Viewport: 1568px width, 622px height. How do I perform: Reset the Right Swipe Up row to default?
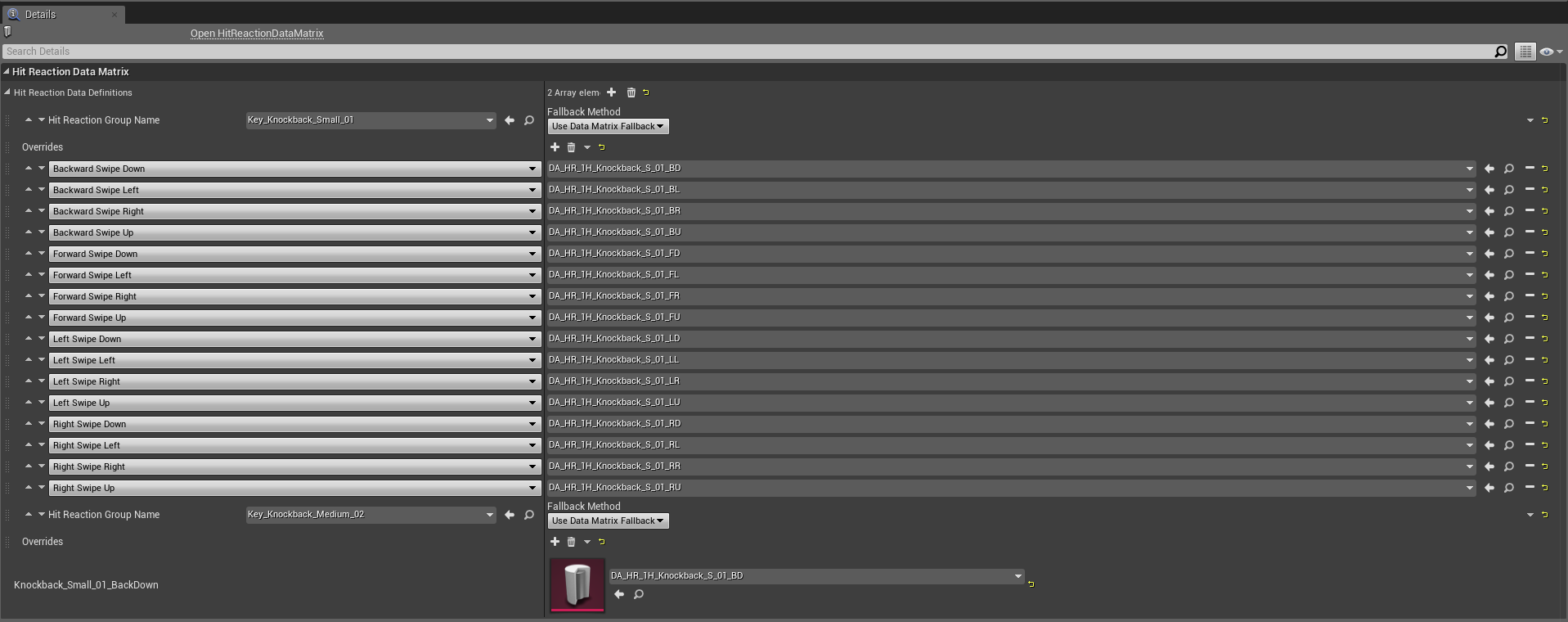pos(1544,488)
